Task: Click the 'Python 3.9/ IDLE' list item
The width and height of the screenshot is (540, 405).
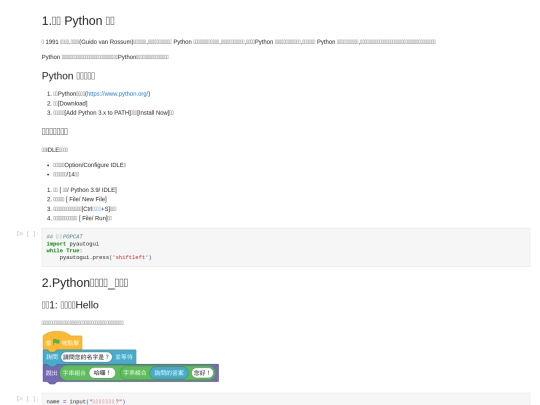Action: pyautogui.click(x=85, y=190)
